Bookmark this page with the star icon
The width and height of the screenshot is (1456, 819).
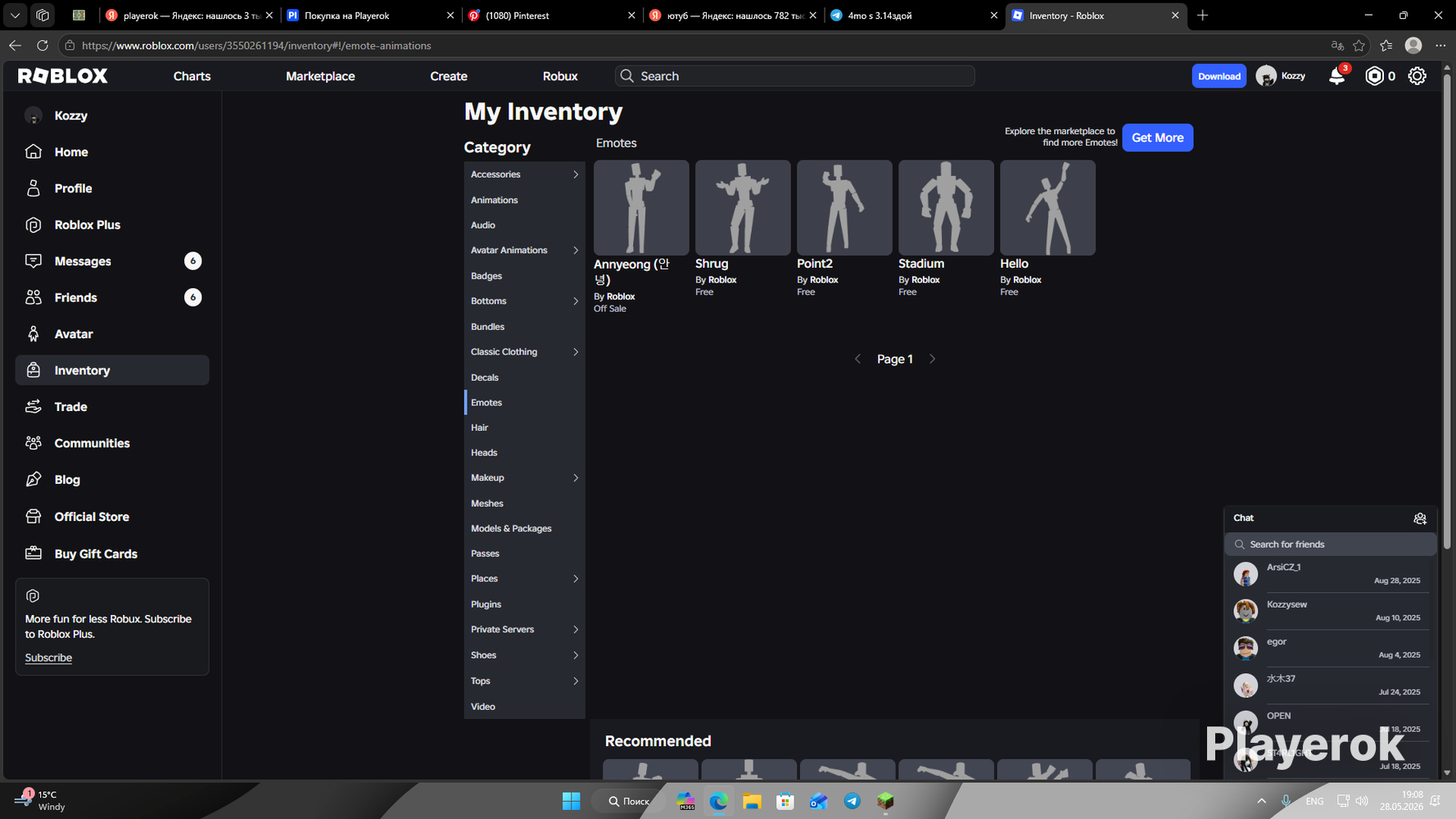point(1359,46)
